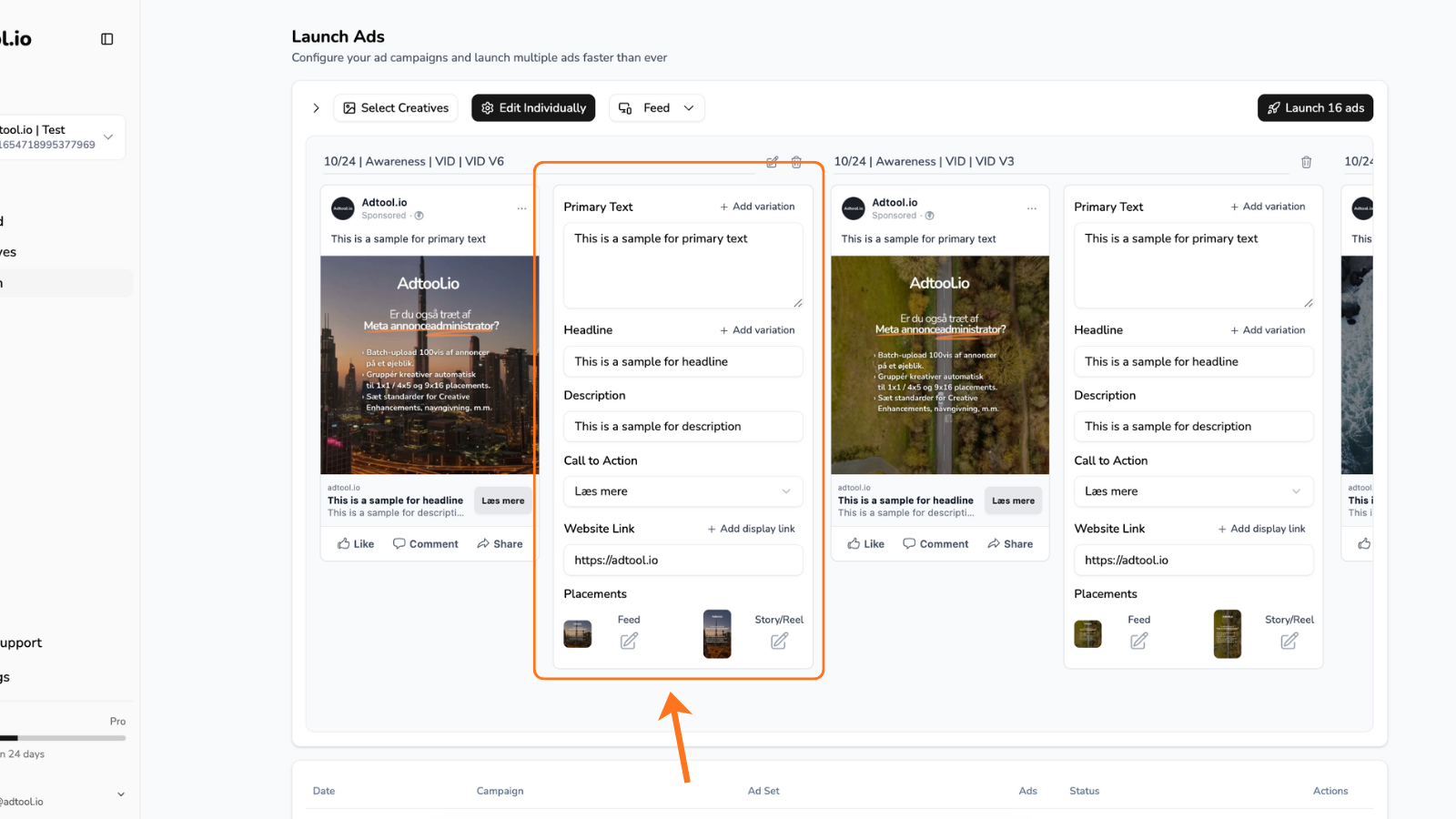This screenshot has width=1456, height=819.
Task: Switch to Edit Individually mode
Action: click(533, 108)
